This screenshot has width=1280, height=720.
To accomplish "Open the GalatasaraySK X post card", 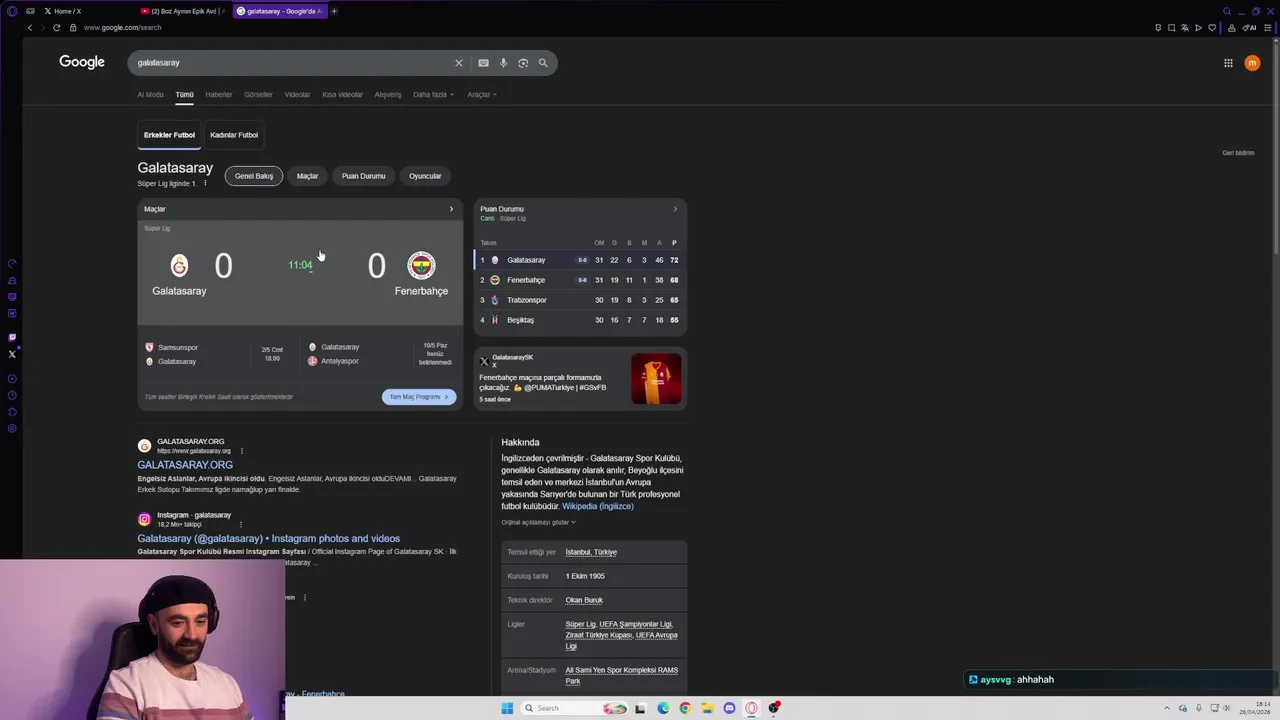I will tap(580, 378).
